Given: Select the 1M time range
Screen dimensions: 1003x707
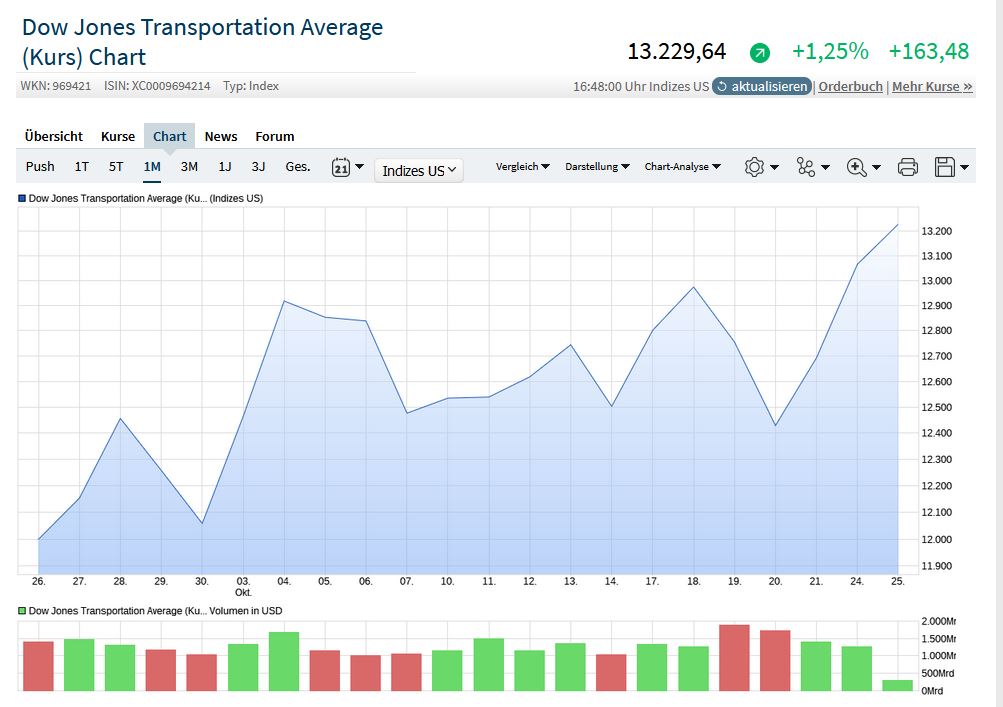Looking at the screenshot, I should click(152, 166).
